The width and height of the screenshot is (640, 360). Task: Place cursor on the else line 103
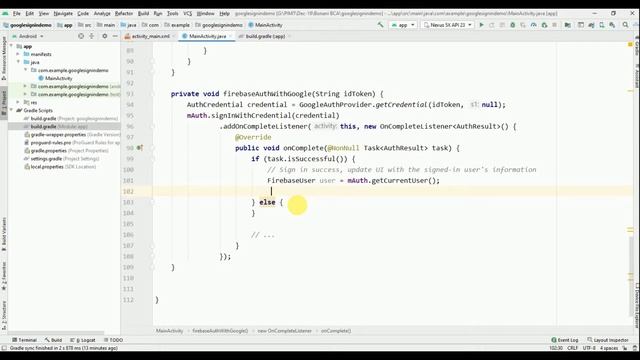point(267,202)
